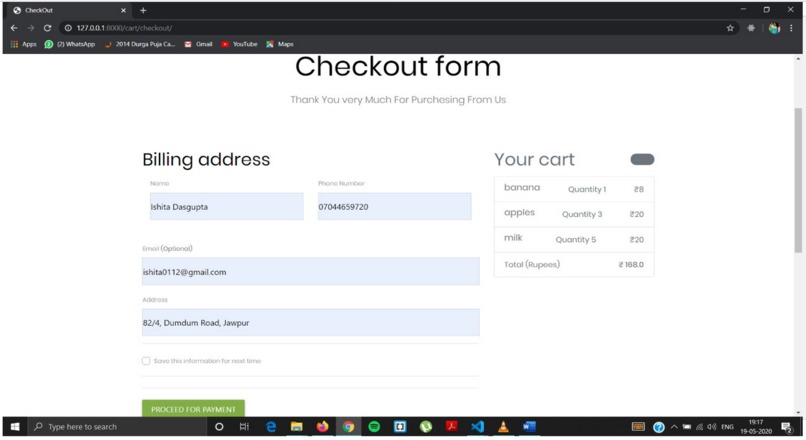
Task: Open Spotify from the taskbar
Action: [x=374, y=427]
